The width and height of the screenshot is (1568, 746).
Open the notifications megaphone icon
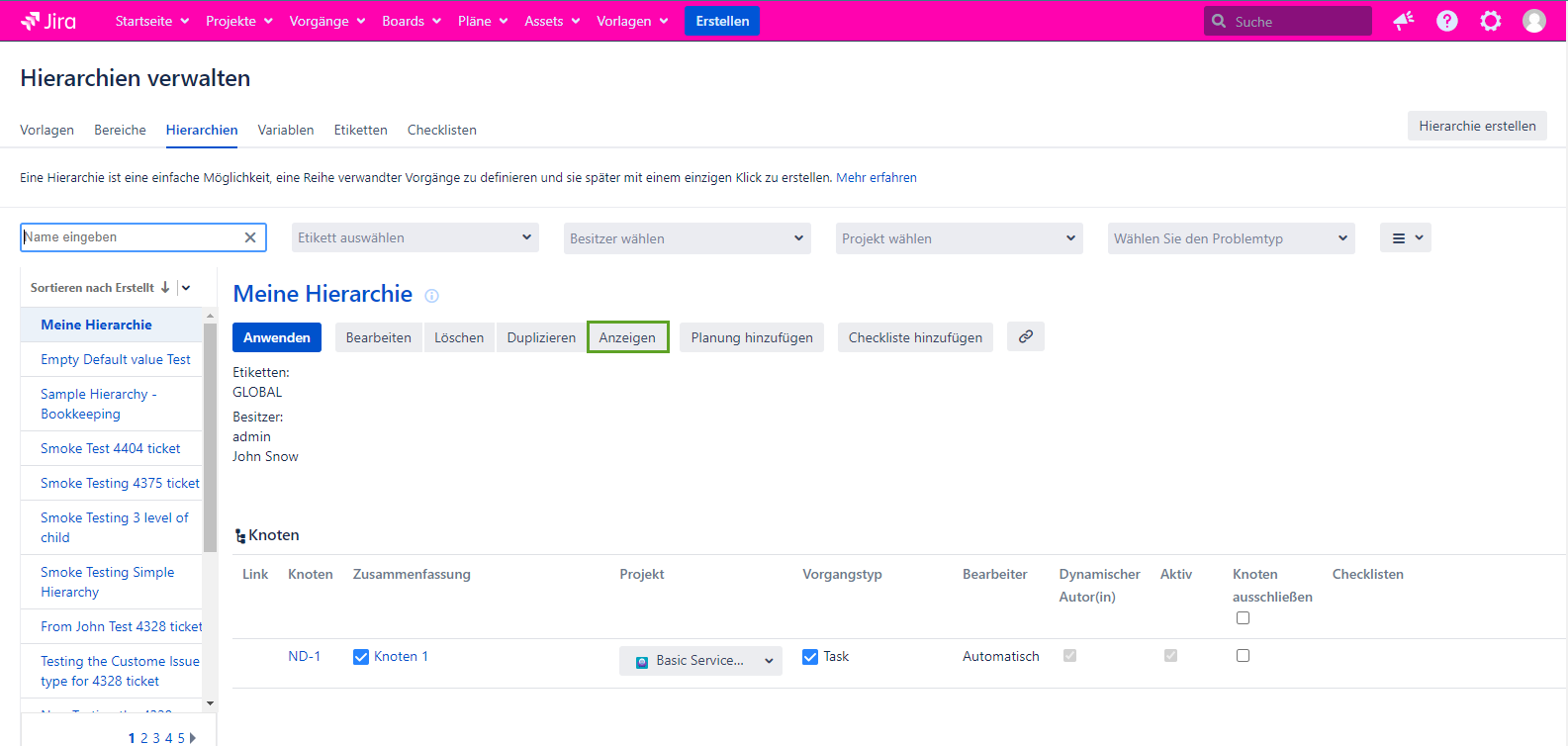pyautogui.click(x=1403, y=21)
